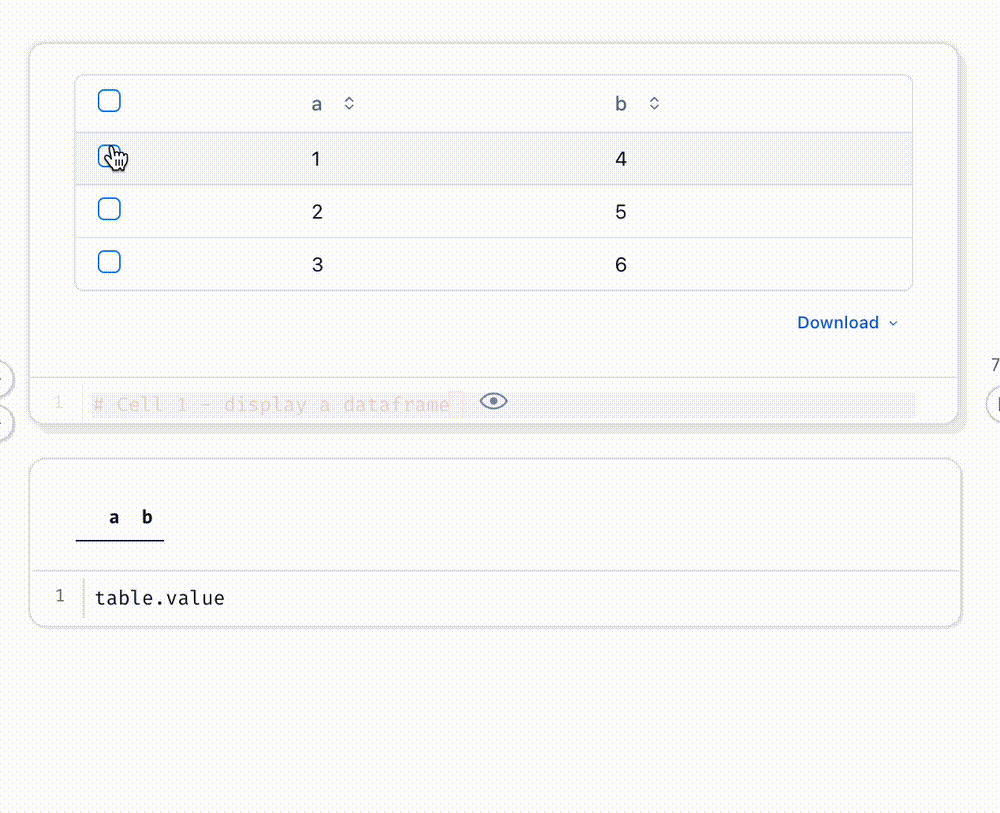Image resolution: width=1000 pixels, height=813 pixels.
Task: Click the chevron next to Download
Action: tap(893, 323)
